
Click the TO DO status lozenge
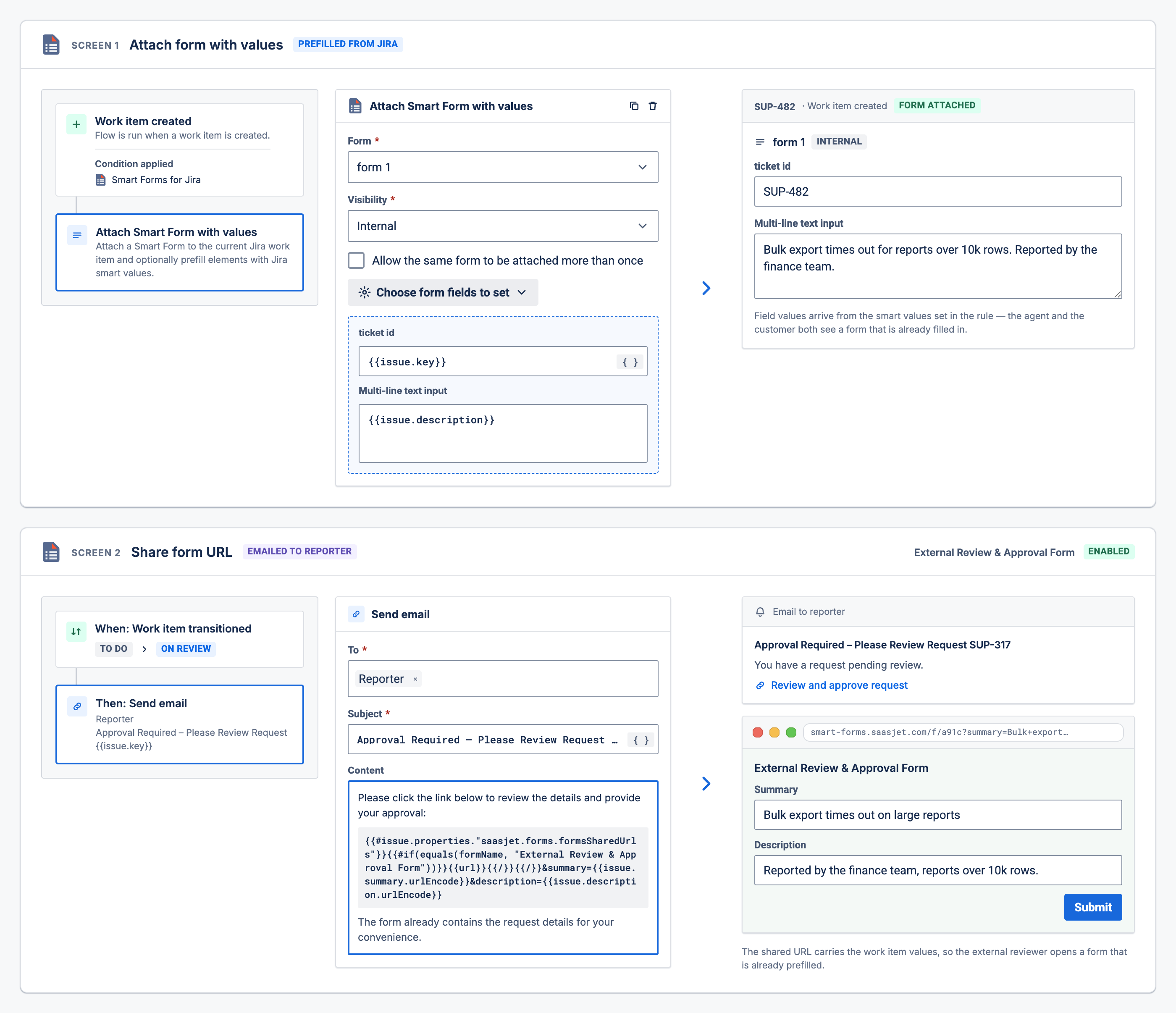point(113,648)
